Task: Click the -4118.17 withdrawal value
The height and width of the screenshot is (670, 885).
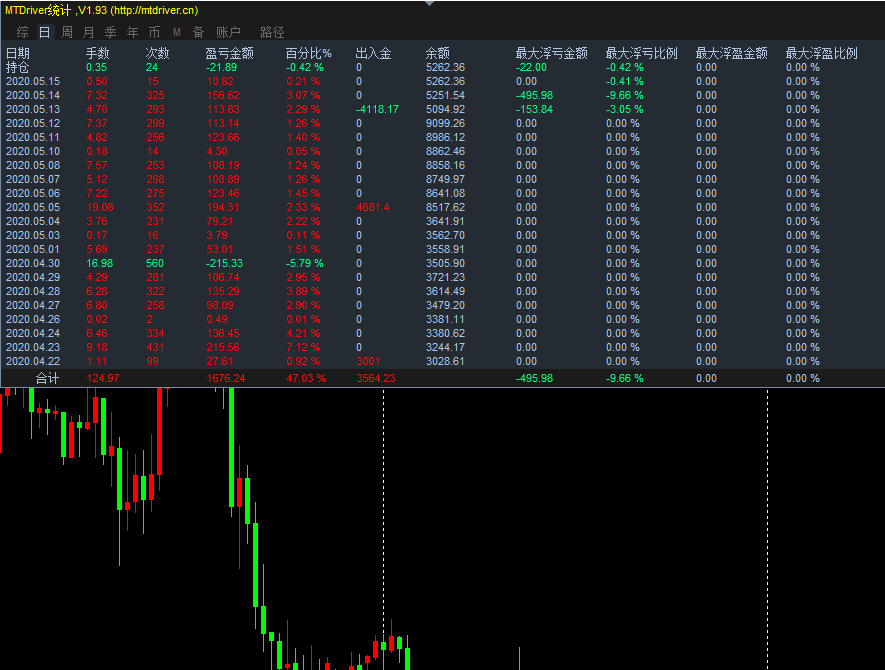Action: (x=377, y=110)
